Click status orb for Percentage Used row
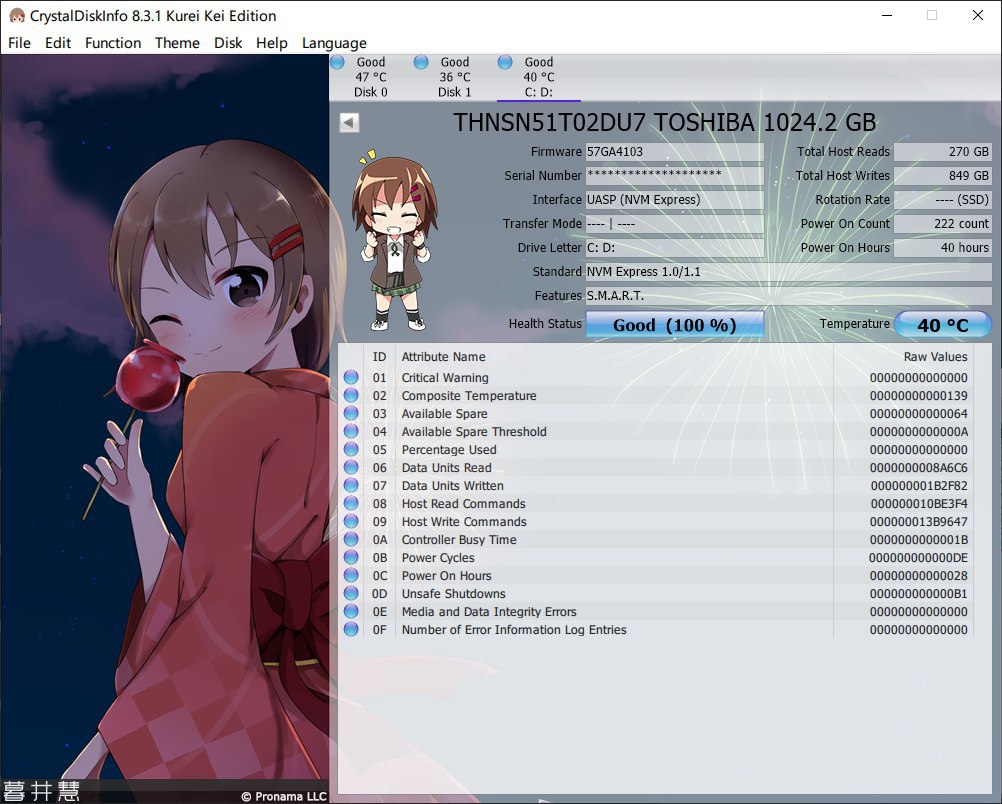 (x=351, y=449)
